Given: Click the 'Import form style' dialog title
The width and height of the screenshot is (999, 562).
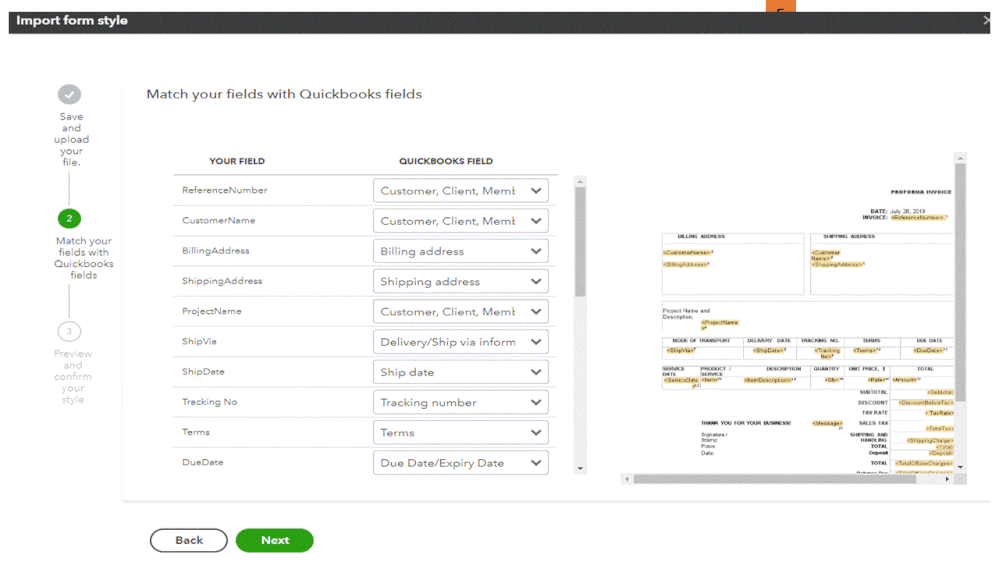Looking at the screenshot, I should coord(72,20).
